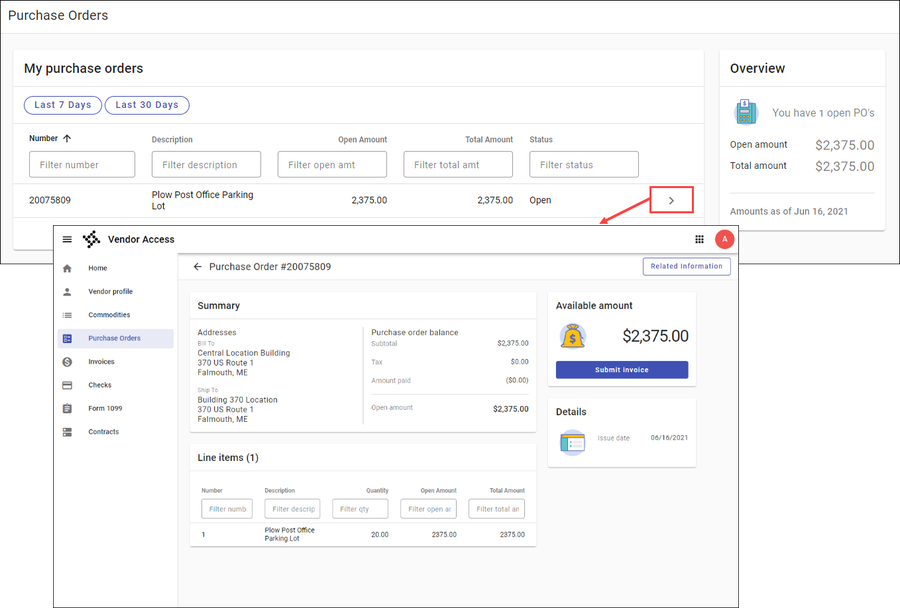Click the Filter number input field

[x=82, y=165]
